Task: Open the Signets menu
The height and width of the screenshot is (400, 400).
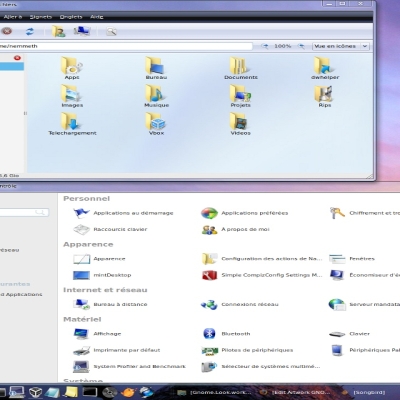Action: click(x=41, y=17)
